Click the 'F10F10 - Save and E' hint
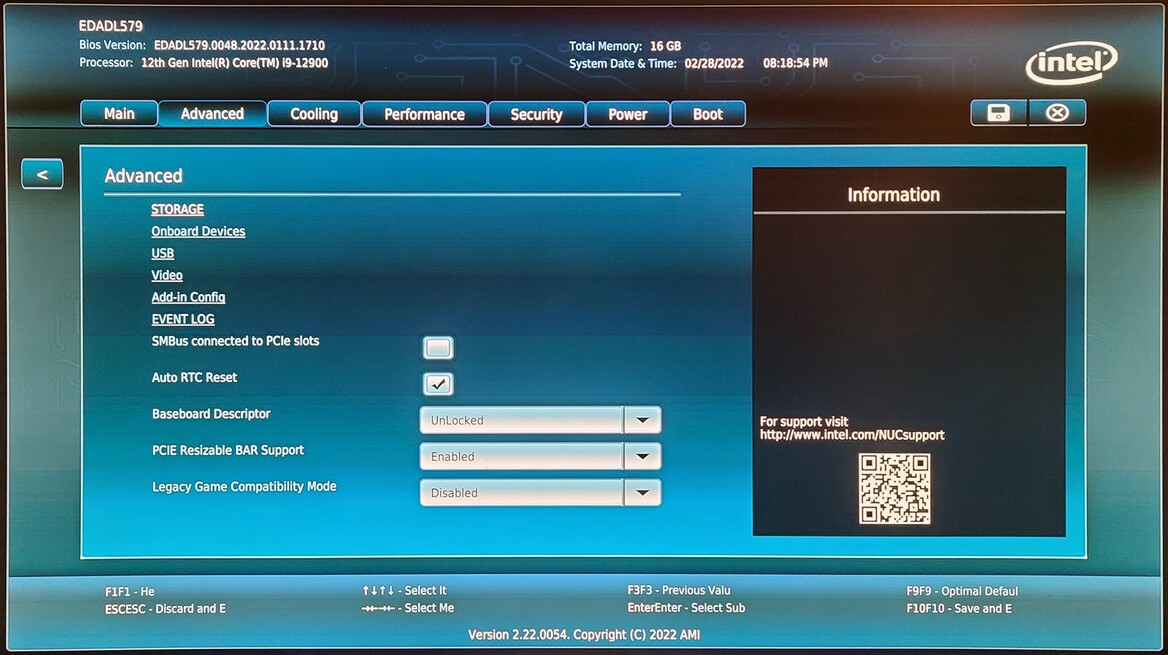Viewport: 1168px width, 655px height. click(959, 609)
